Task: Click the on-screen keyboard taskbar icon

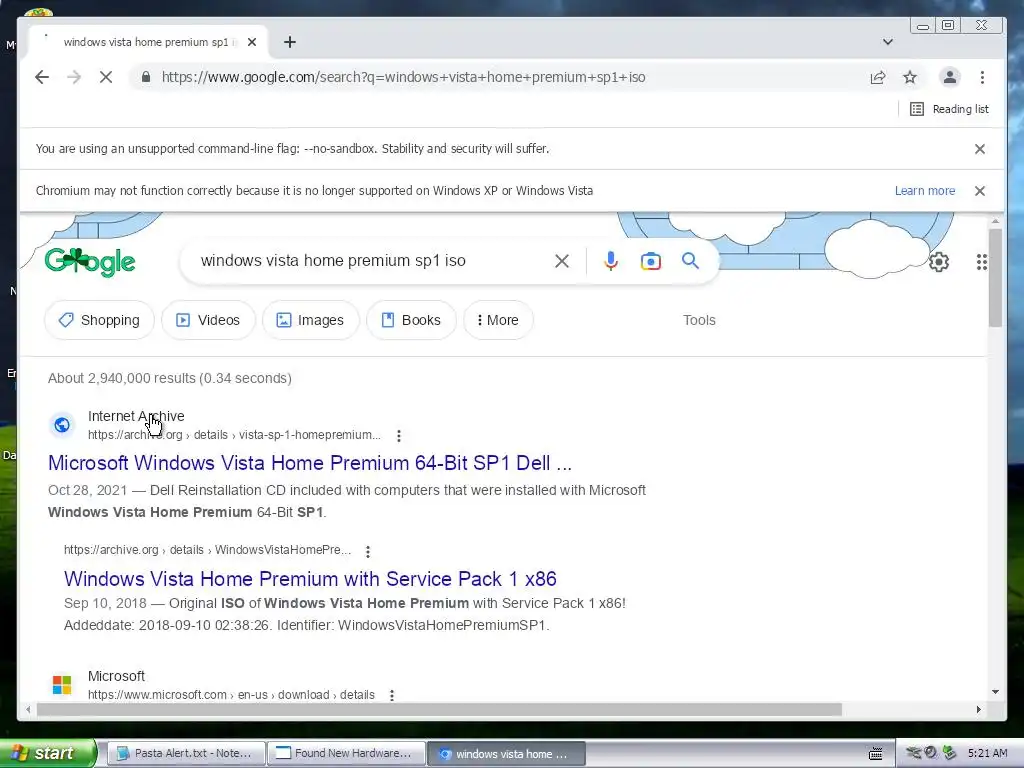Action: pos(876,754)
